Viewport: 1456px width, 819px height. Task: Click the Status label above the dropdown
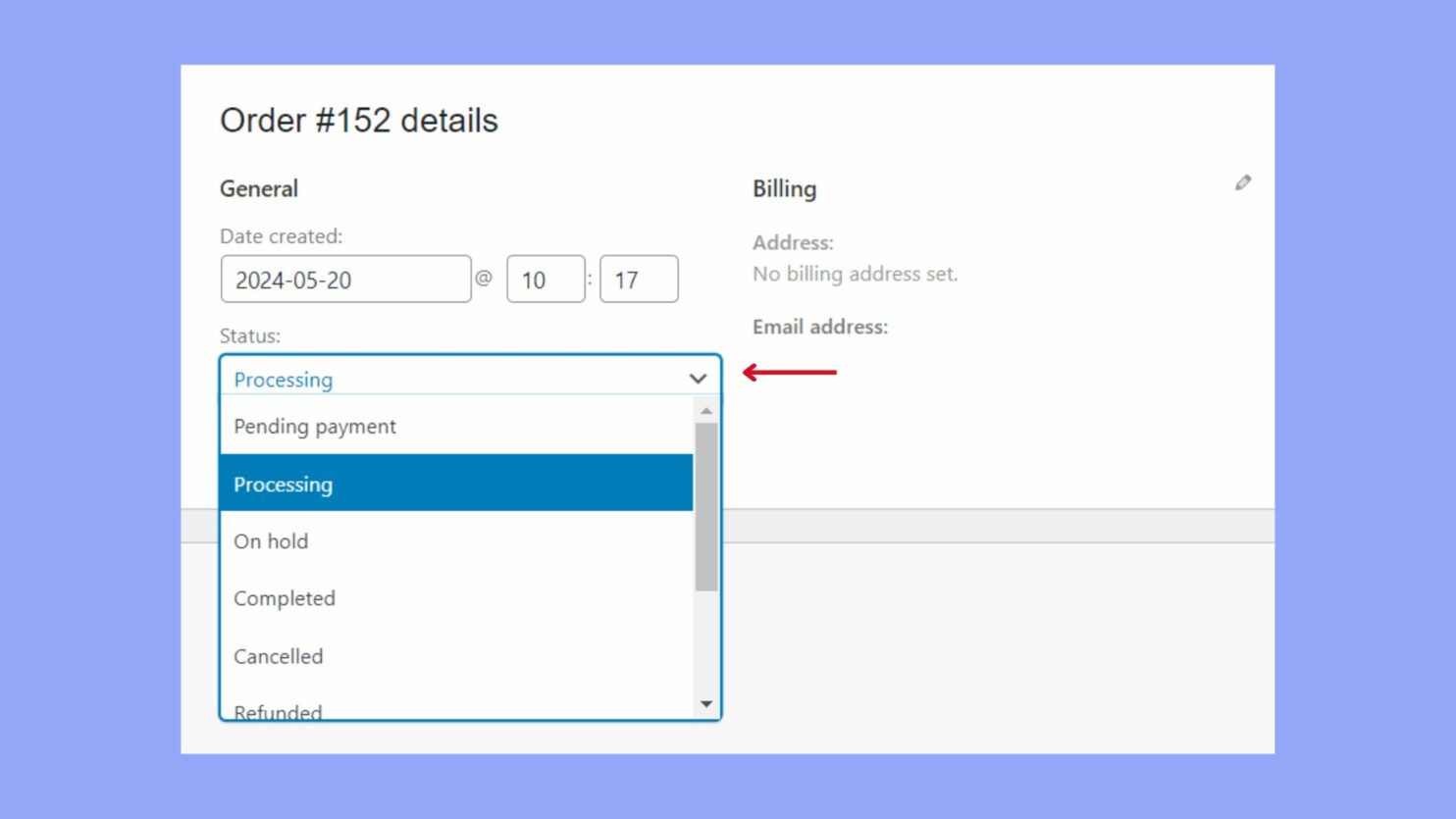coord(248,335)
